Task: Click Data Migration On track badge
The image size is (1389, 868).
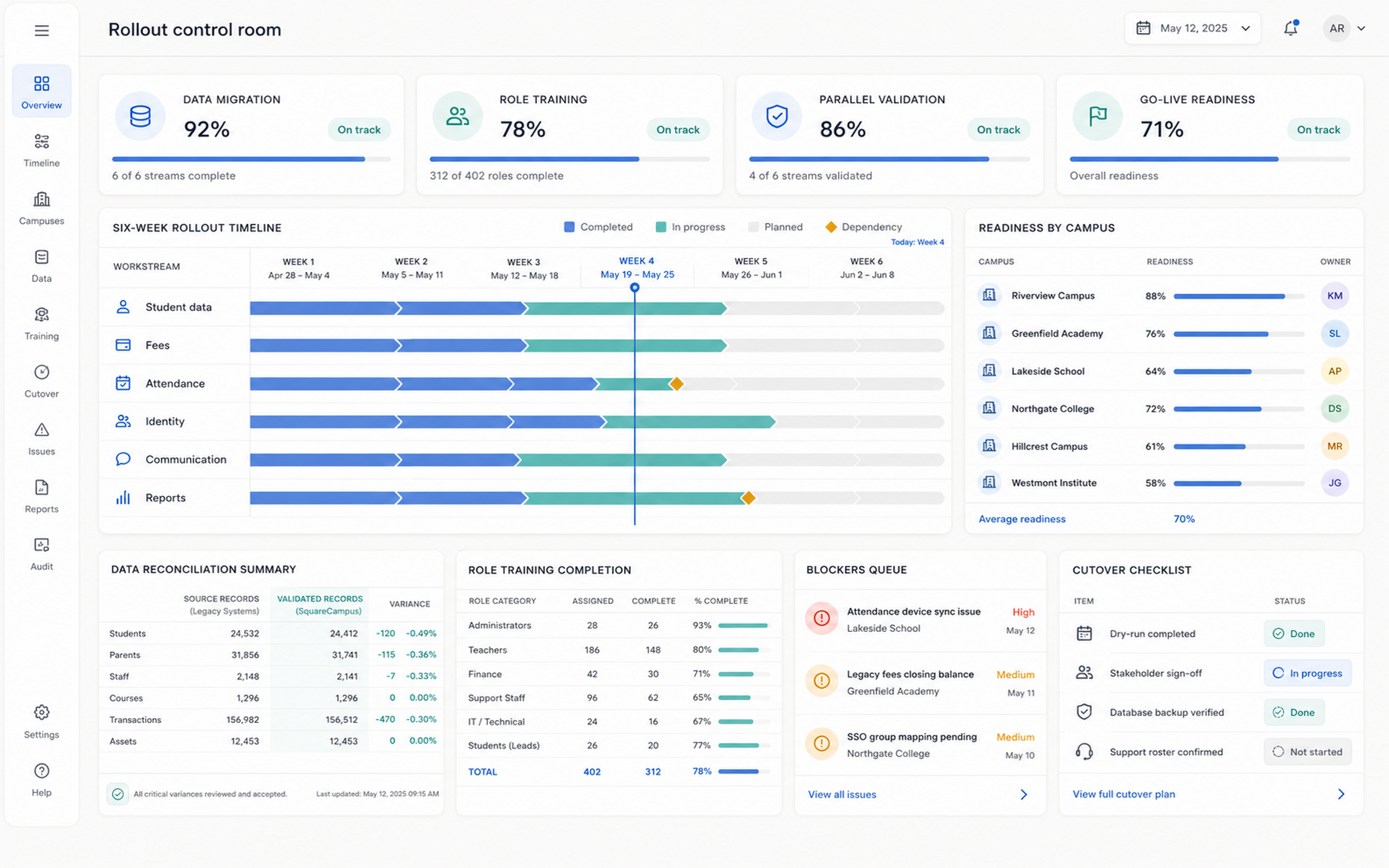Action: click(359, 130)
